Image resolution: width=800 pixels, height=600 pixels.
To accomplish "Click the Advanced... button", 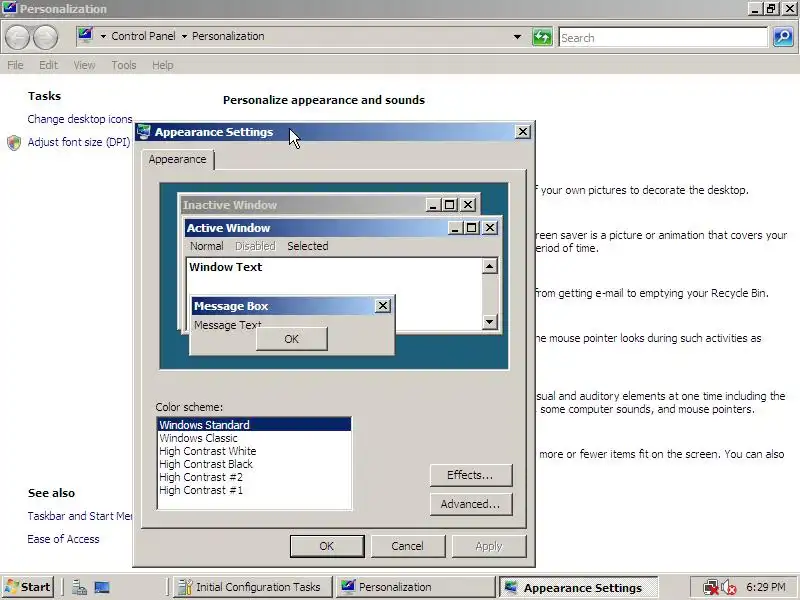I will [x=470, y=504].
